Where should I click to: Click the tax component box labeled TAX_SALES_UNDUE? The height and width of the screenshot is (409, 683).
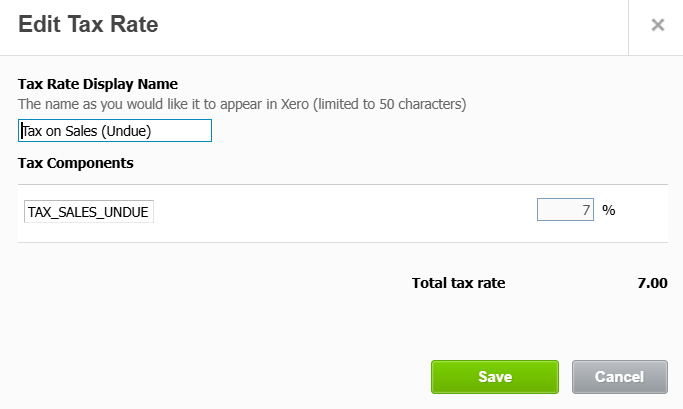89,212
